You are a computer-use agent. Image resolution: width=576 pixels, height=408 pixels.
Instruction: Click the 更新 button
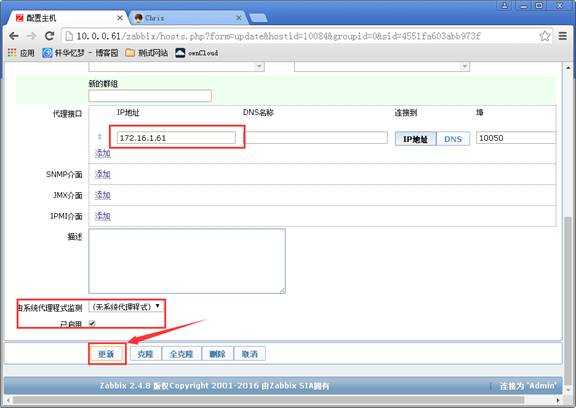click(x=106, y=354)
